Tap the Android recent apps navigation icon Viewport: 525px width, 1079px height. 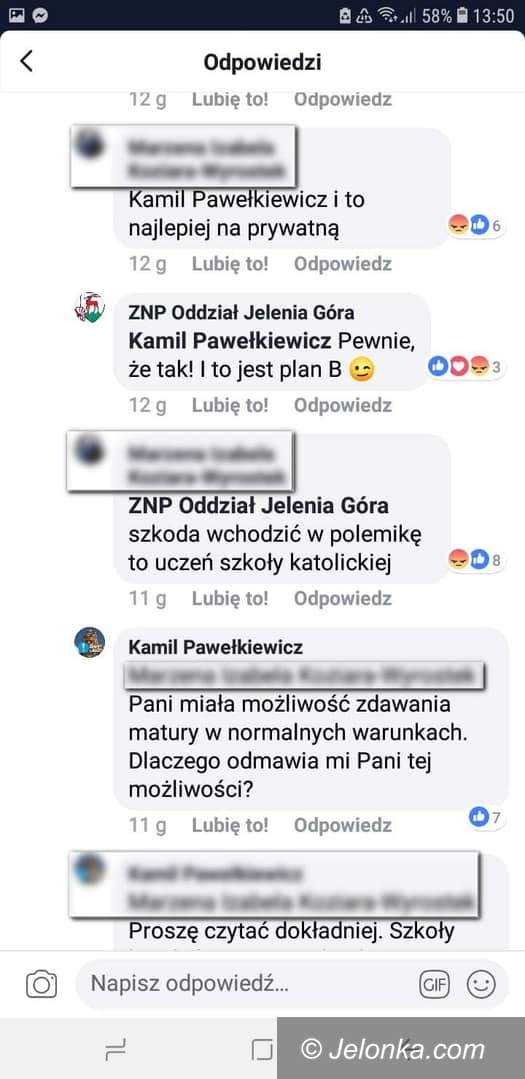tap(116, 1049)
